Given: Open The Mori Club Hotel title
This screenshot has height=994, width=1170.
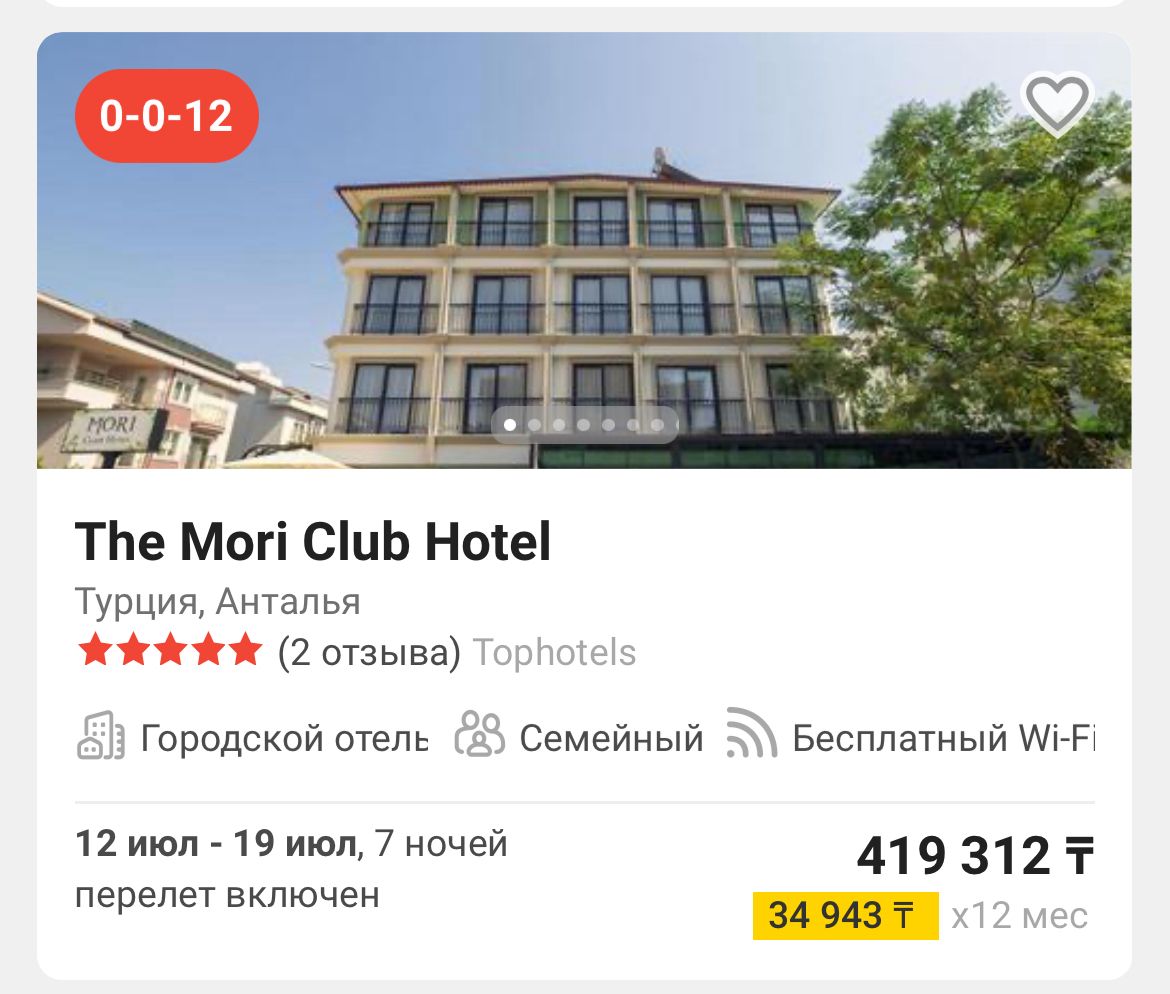Looking at the screenshot, I should (313, 541).
